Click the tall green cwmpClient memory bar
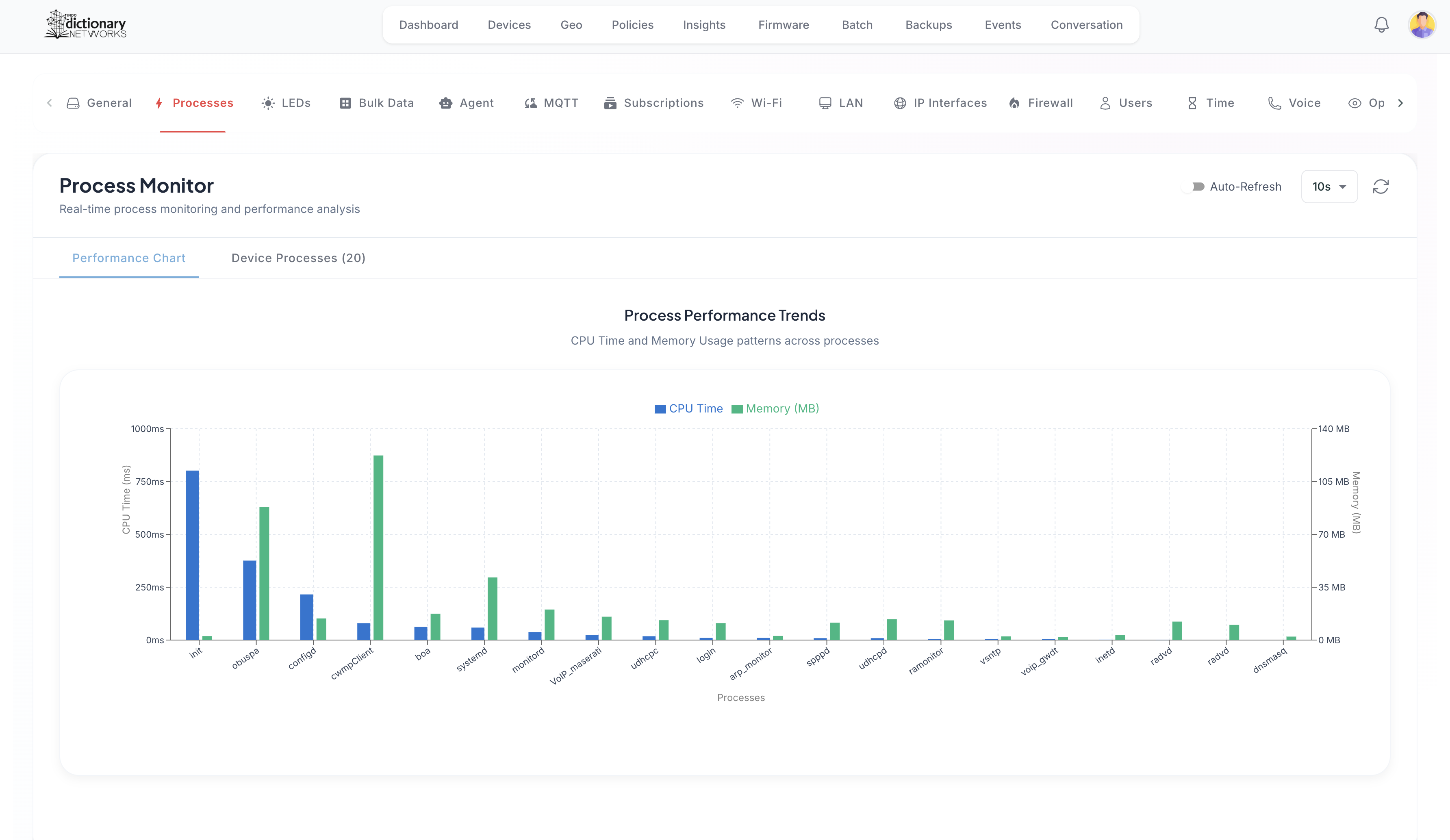This screenshot has width=1450, height=840. click(378, 547)
